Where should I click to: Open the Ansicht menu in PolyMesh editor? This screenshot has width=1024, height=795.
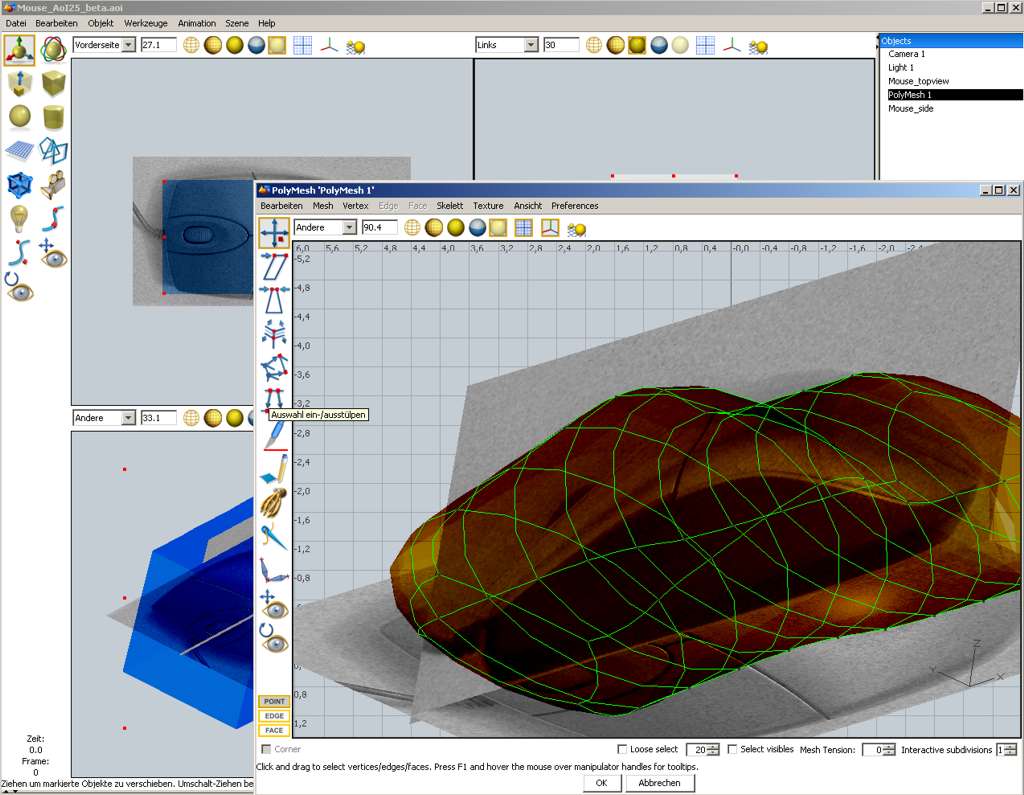[x=528, y=206]
